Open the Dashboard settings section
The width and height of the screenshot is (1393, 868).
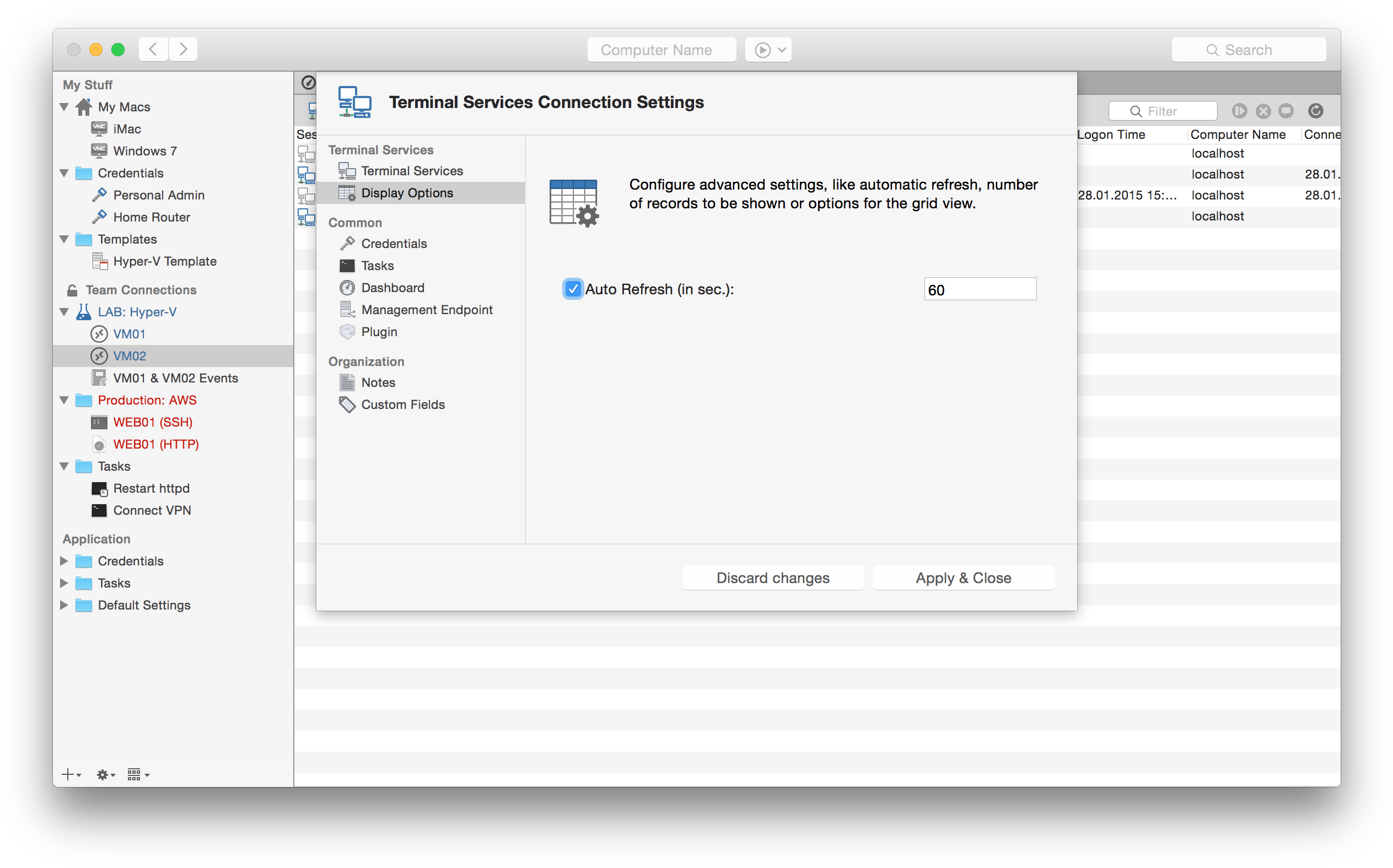tap(392, 287)
